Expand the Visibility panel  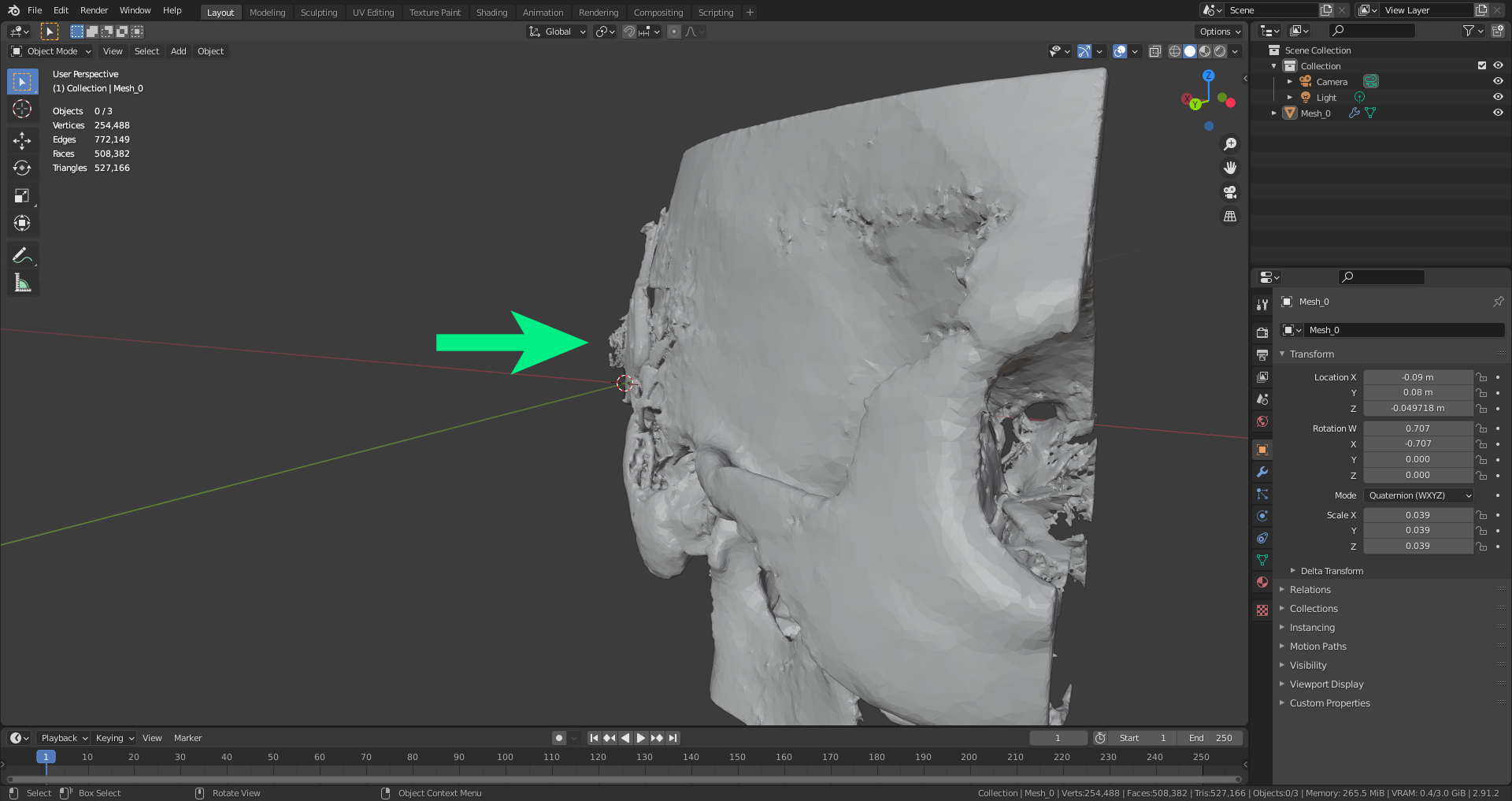pyautogui.click(x=1307, y=666)
